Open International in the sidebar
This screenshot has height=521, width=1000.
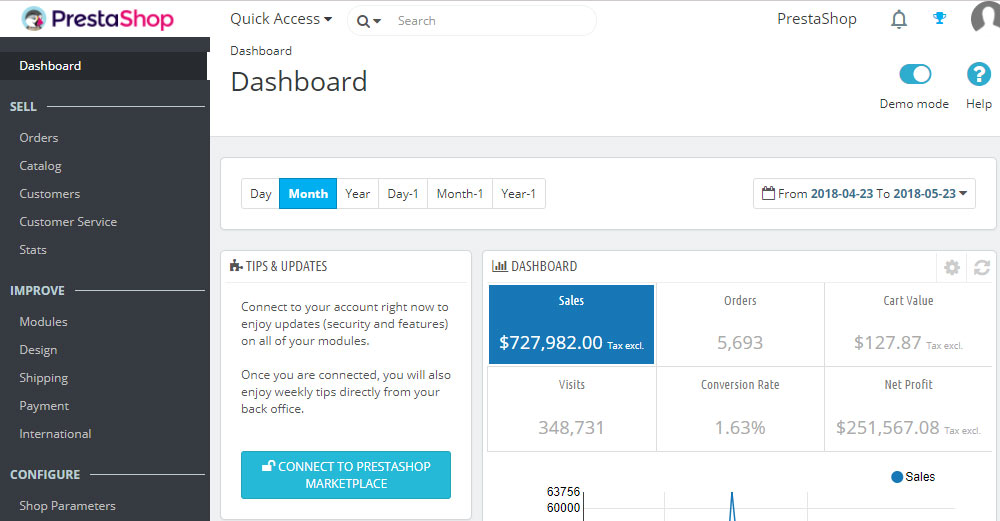click(x=55, y=434)
